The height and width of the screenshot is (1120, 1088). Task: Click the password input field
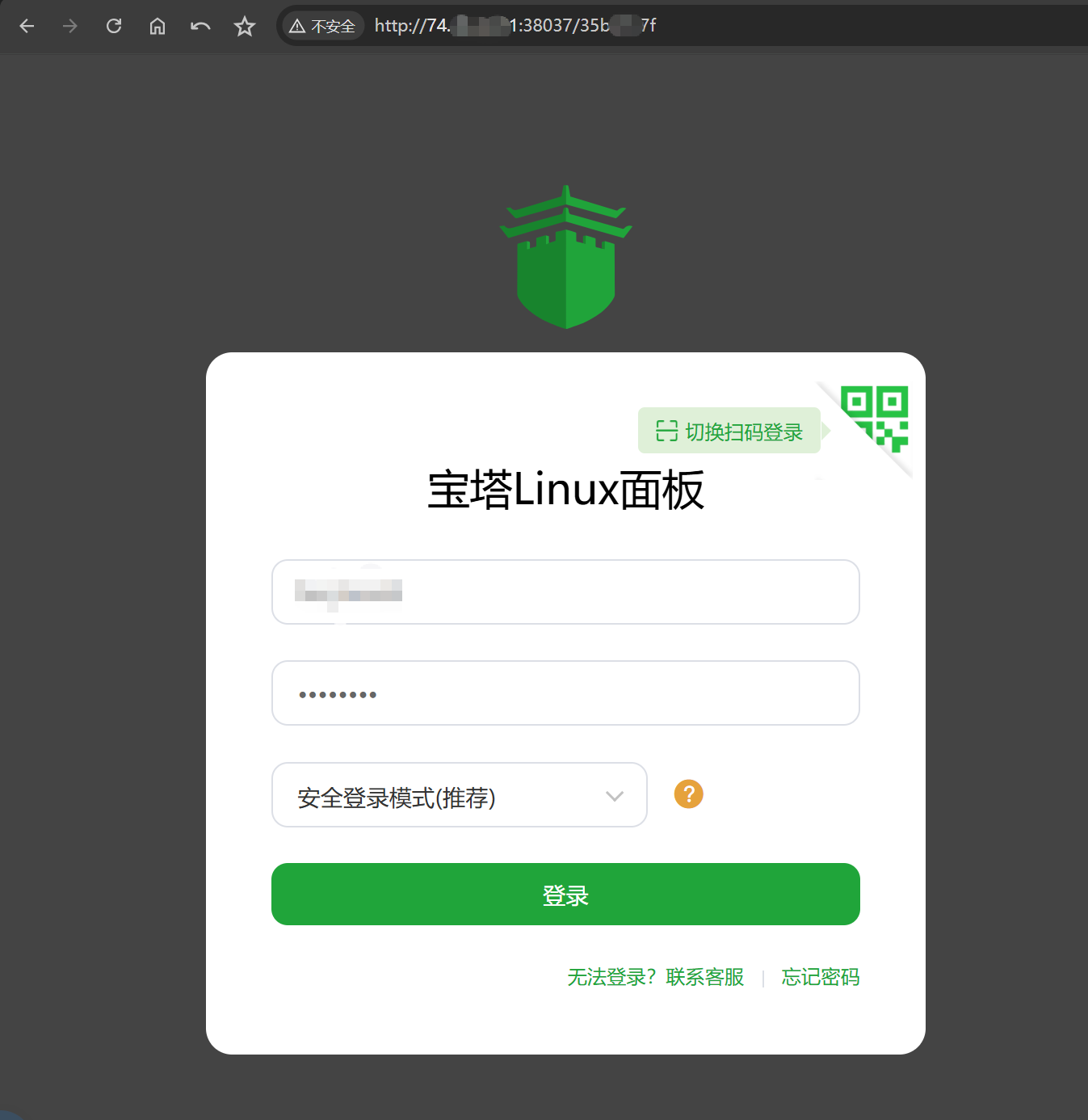(x=565, y=693)
